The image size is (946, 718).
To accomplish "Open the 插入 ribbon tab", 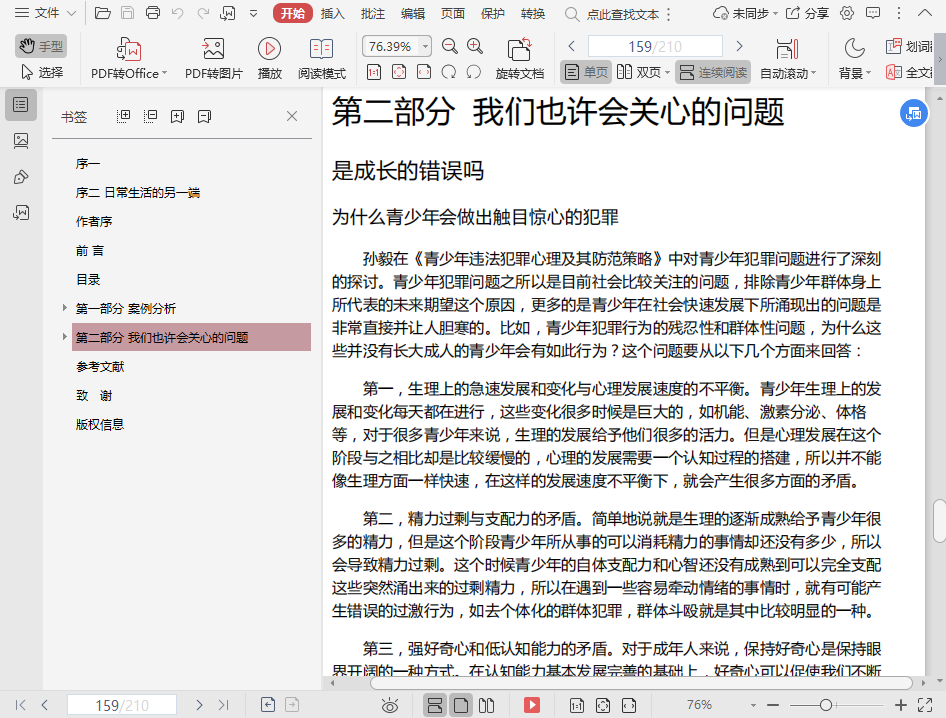I will [x=333, y=13].
